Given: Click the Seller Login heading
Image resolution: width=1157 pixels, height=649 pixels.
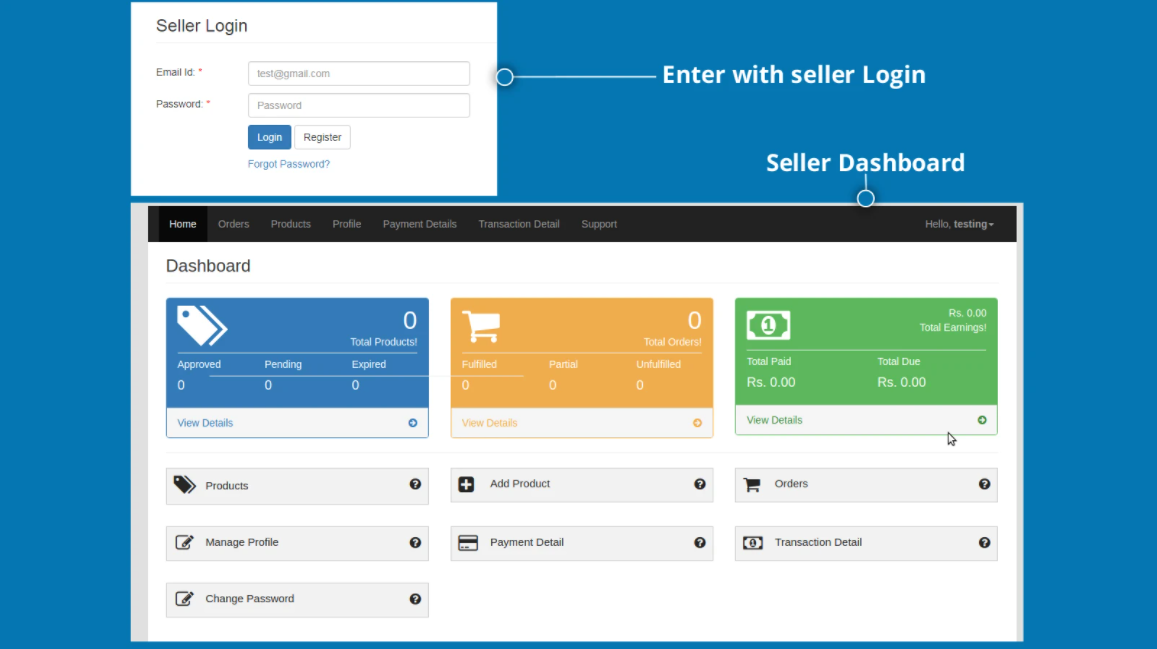Looking at the screenshot, I should pos(201,26).
